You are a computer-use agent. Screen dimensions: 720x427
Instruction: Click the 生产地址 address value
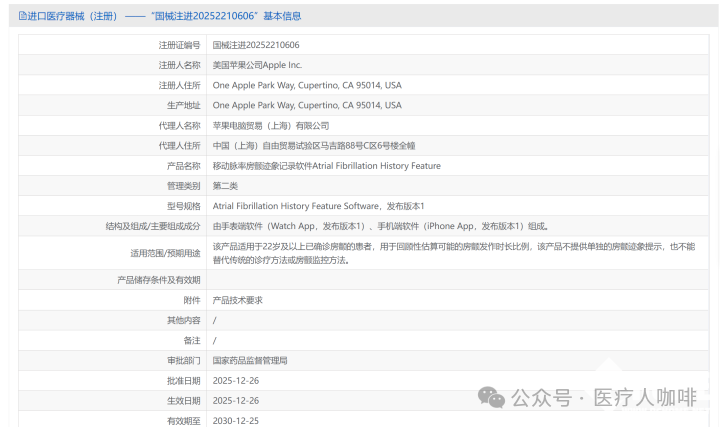tap(307, 105)
